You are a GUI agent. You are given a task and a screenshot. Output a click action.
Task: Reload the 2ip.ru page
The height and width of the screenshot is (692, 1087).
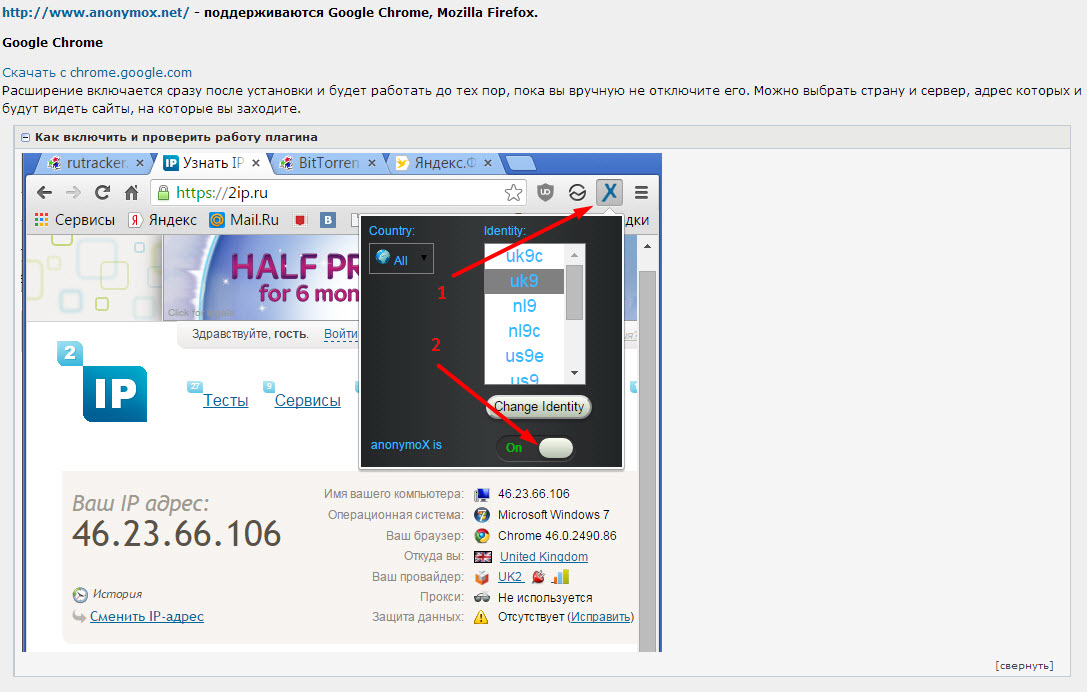pyautogui.click(x=103, y=192)
